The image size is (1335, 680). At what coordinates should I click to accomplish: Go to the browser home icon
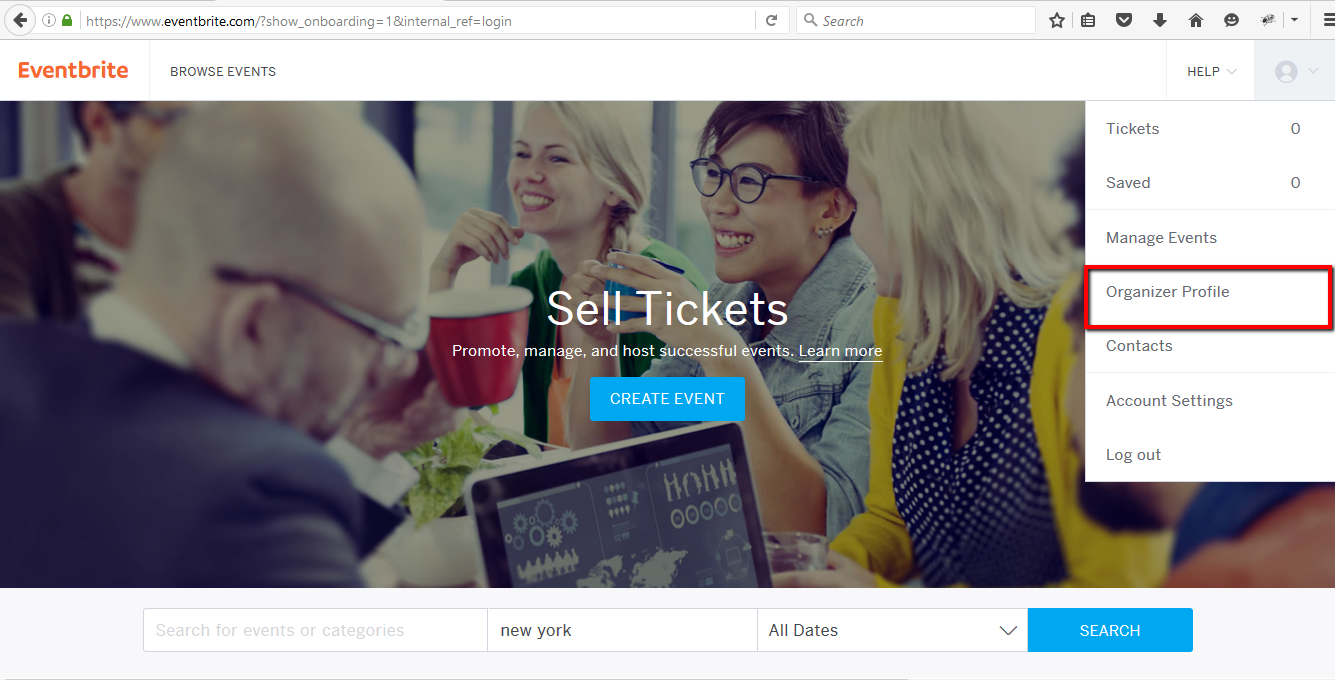click(x=1195, y=20)
